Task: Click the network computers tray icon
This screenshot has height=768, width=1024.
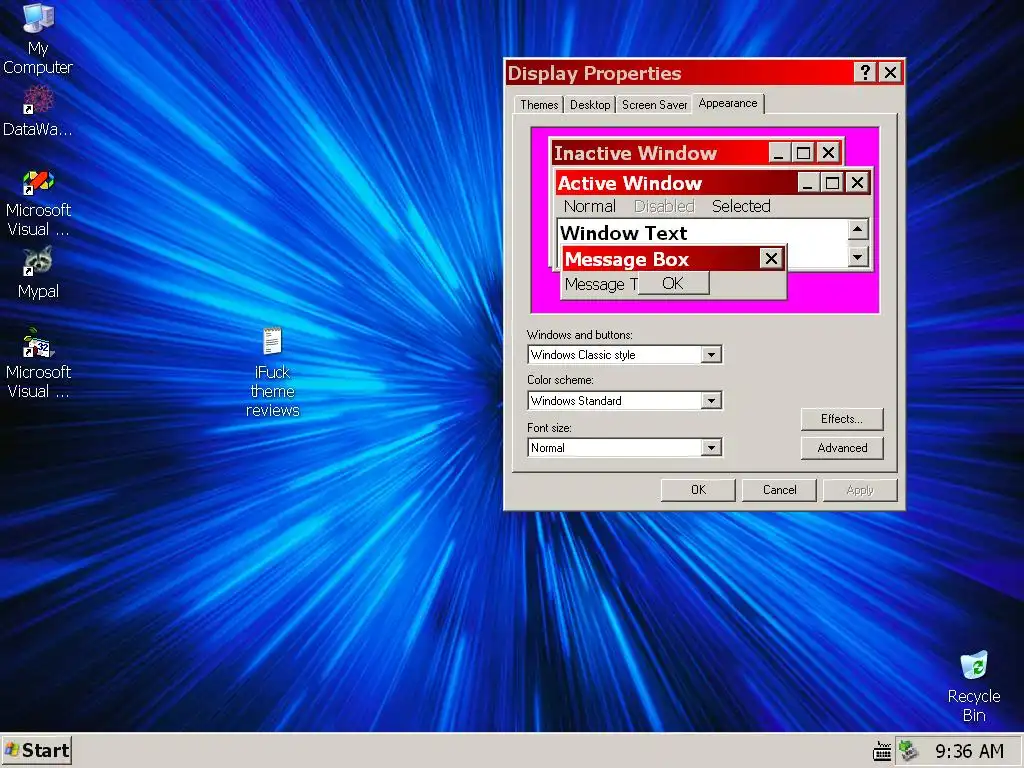Action: click(908, 751)
